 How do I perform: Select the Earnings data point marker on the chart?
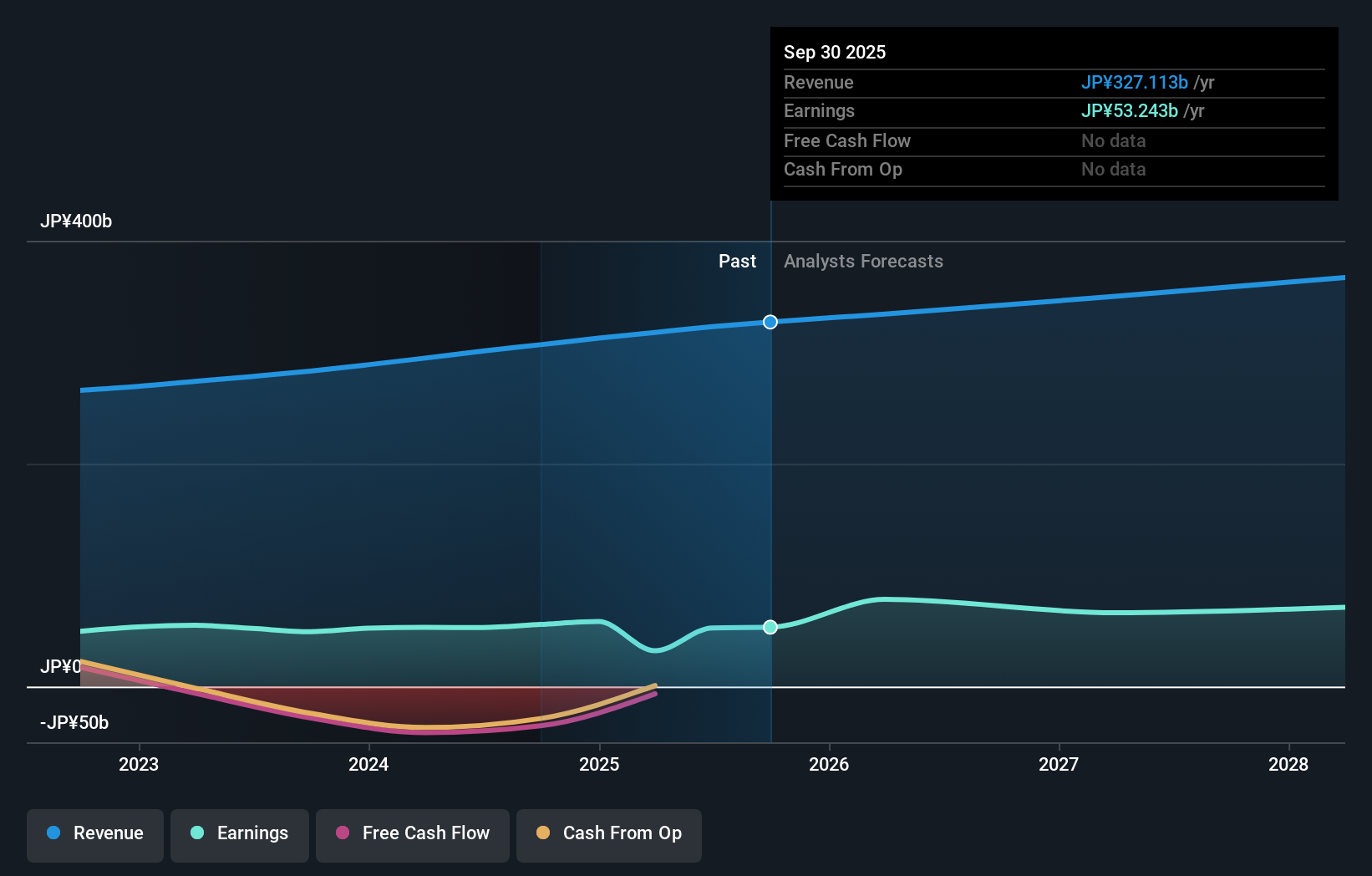pyautogui.click(x=770, y=627)
